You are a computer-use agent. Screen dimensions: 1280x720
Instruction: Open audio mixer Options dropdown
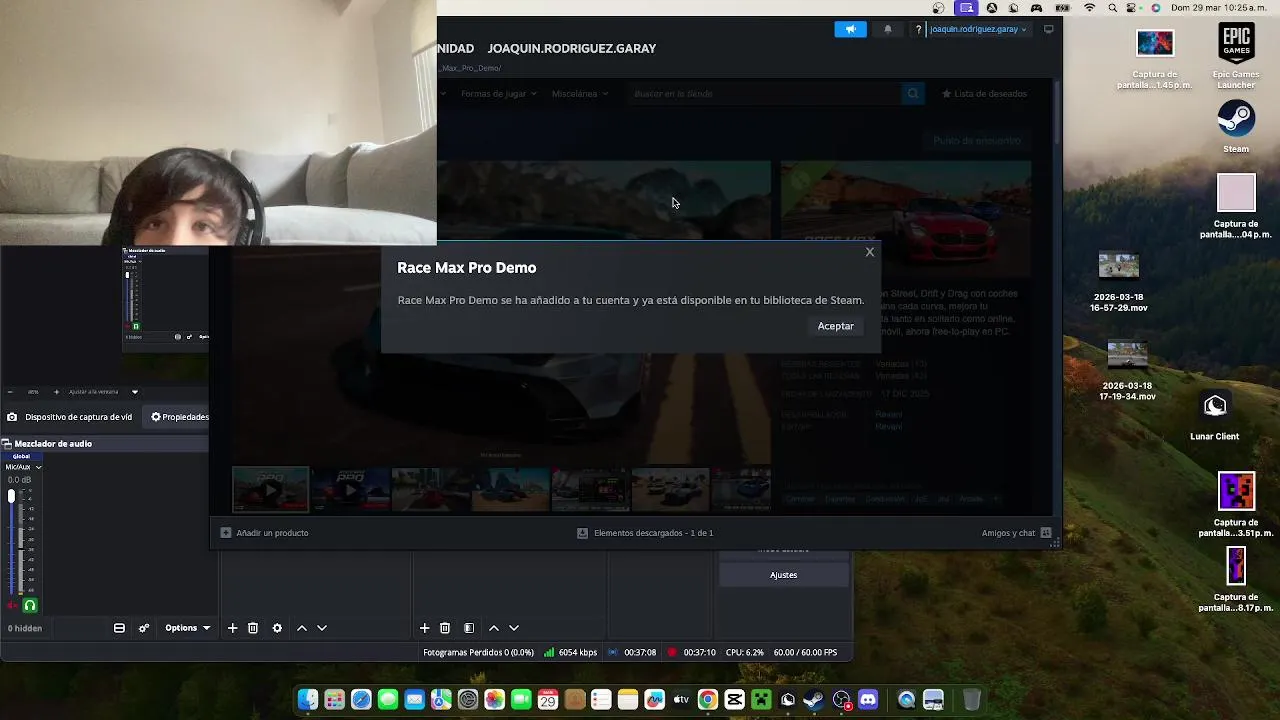[187, 628]
